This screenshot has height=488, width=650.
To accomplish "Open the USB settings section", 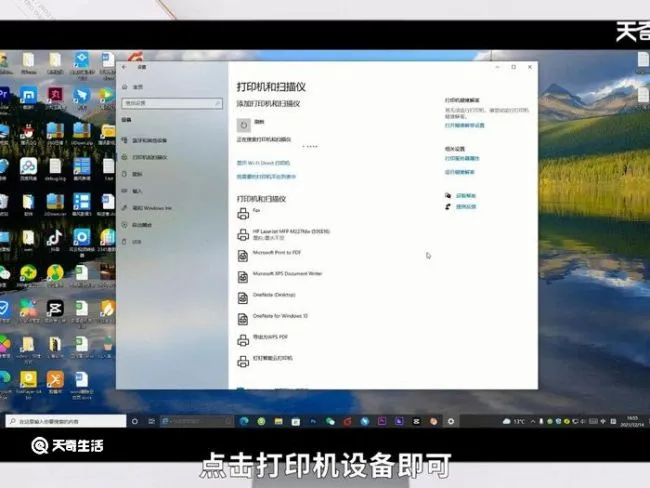I will pos(132,242).
